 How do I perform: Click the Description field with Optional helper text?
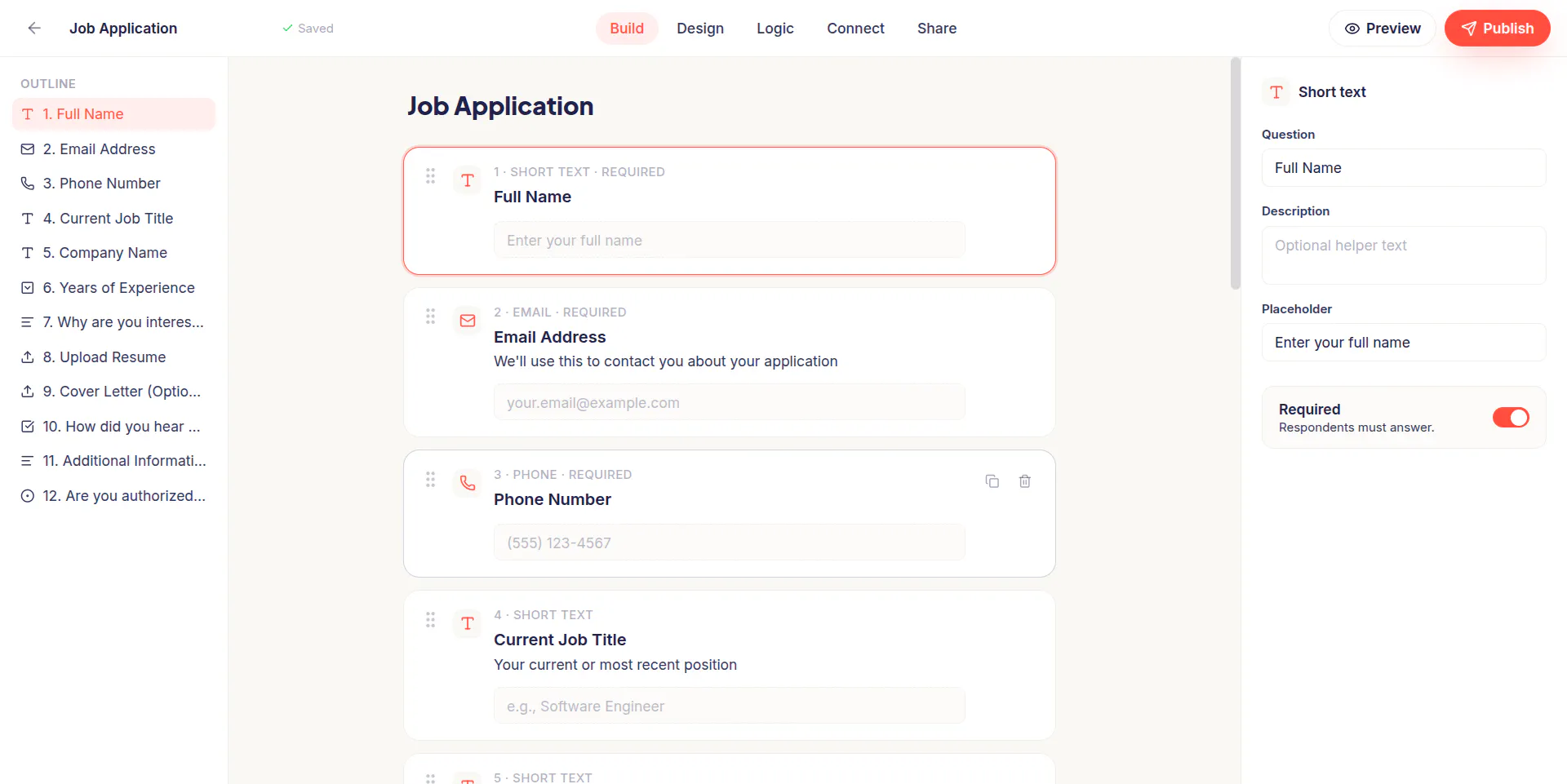(x=1404, y=255)
